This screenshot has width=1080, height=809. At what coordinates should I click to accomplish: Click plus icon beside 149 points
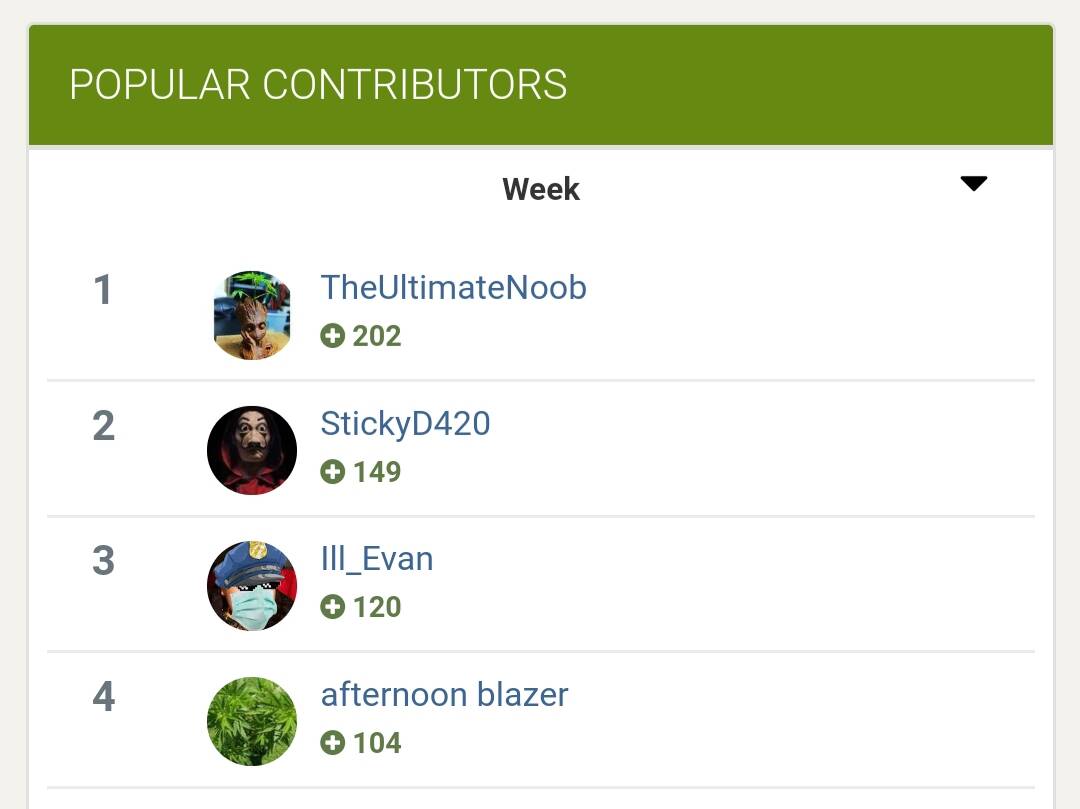333,472
